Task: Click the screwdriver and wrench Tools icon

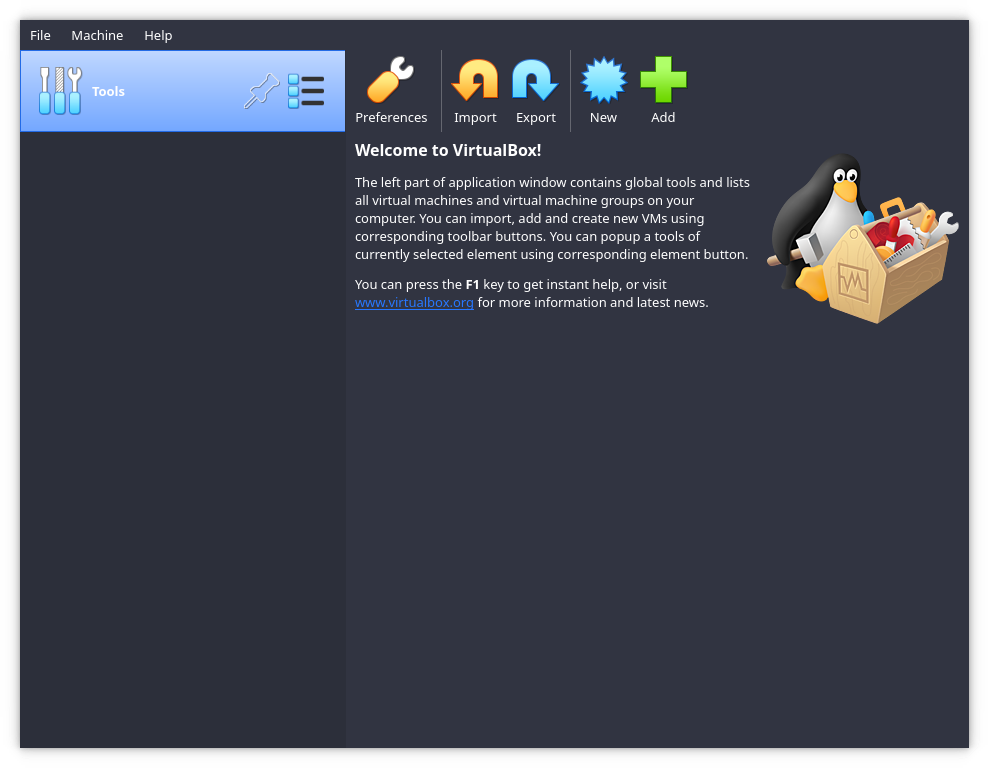Action: [60, 91]
